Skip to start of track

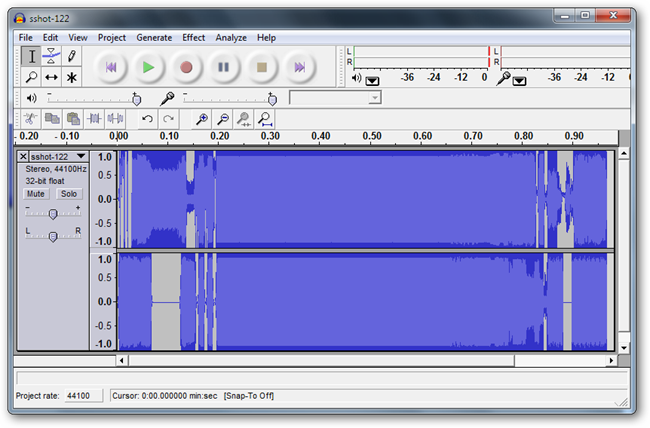(111, 67)
